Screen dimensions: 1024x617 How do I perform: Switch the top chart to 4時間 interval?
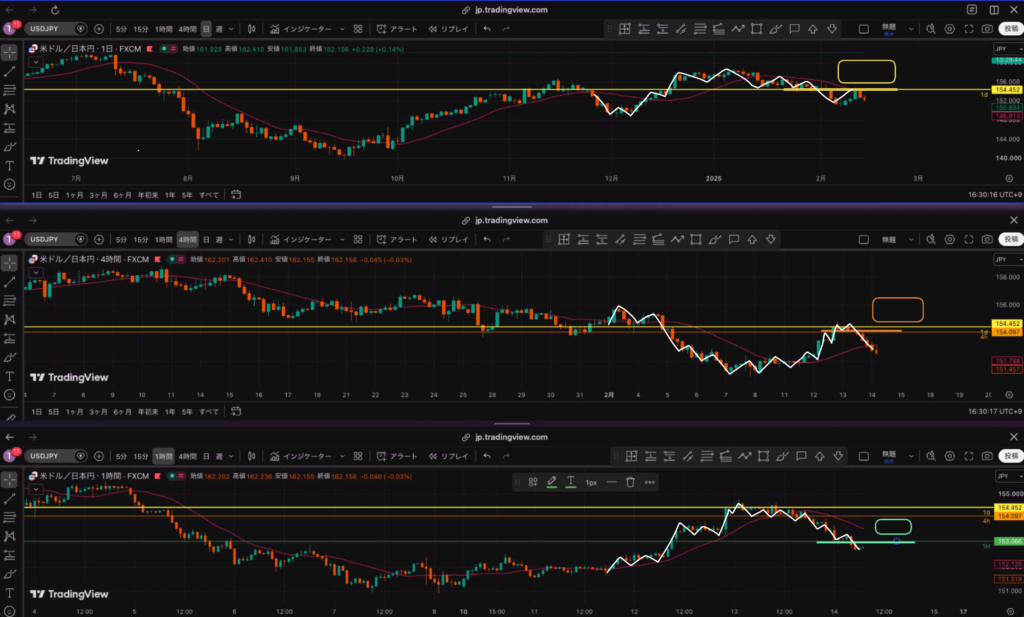point(187,29)
